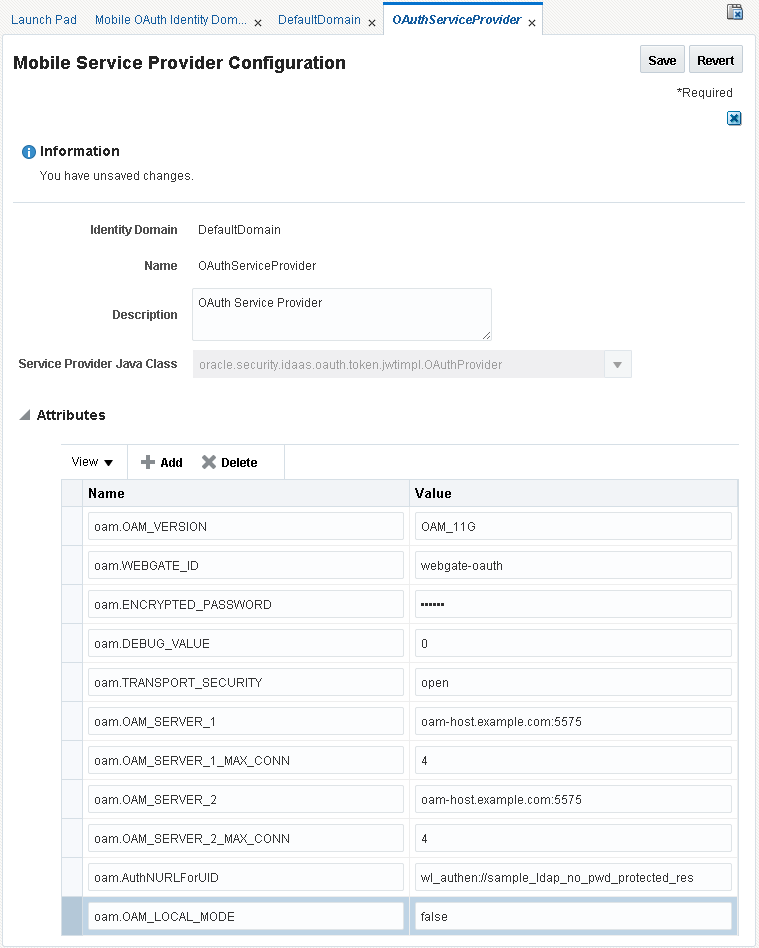Click the oam.OAM_SERVER_2 name field
759x948 pixels.
(x=246, y=799)
